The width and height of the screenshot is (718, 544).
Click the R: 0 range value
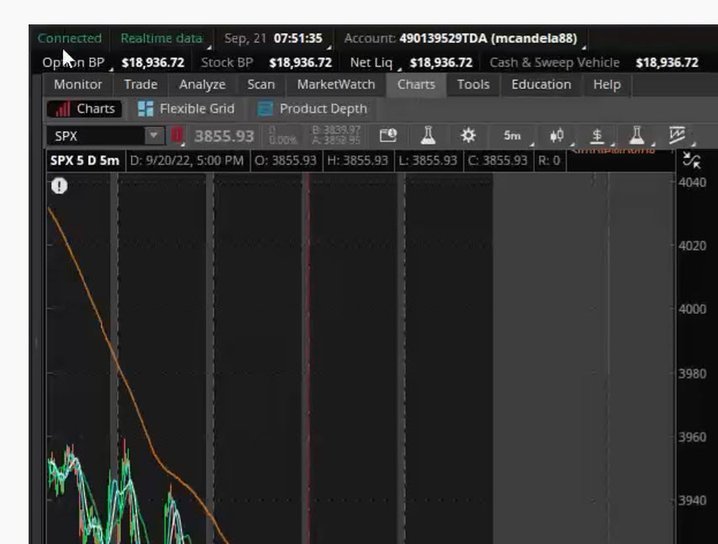549,161
